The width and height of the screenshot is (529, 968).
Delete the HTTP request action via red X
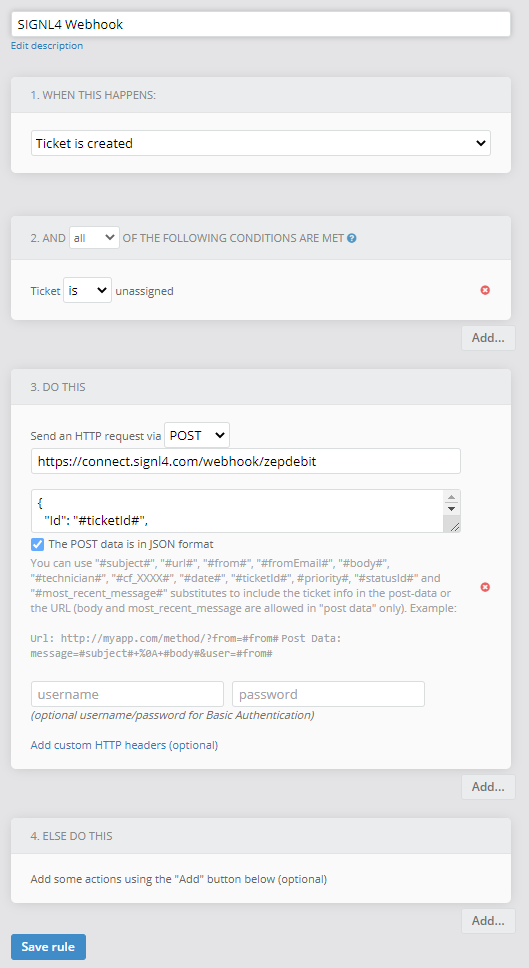pos(485,586)
